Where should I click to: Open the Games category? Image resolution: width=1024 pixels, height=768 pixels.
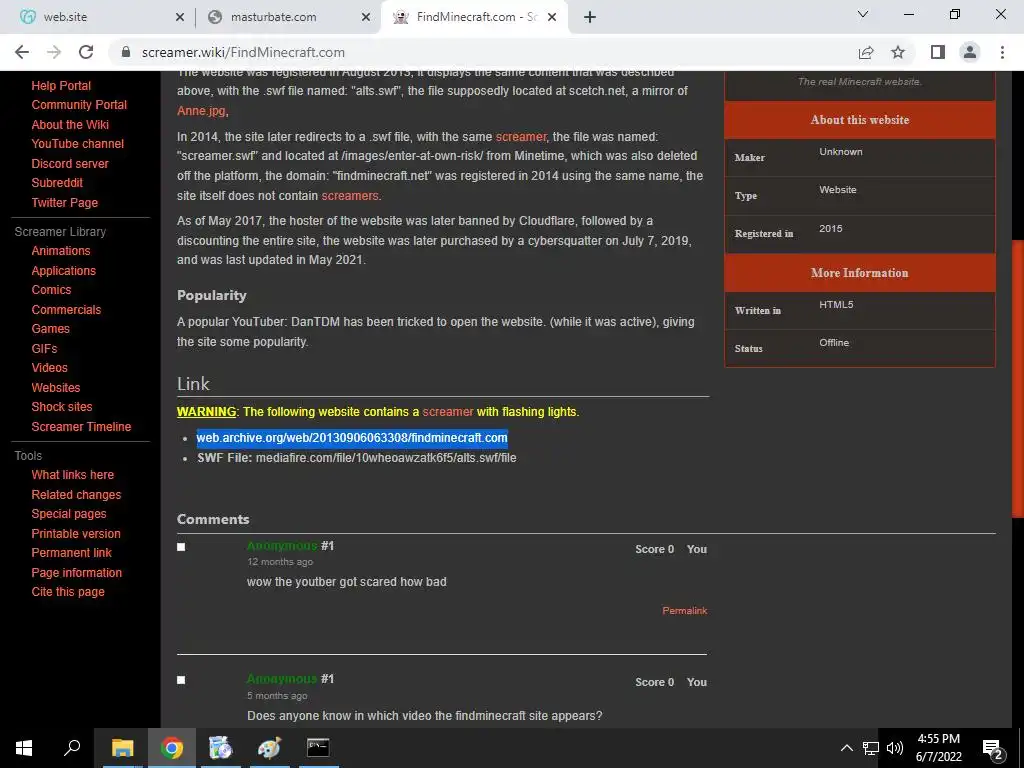50,329
